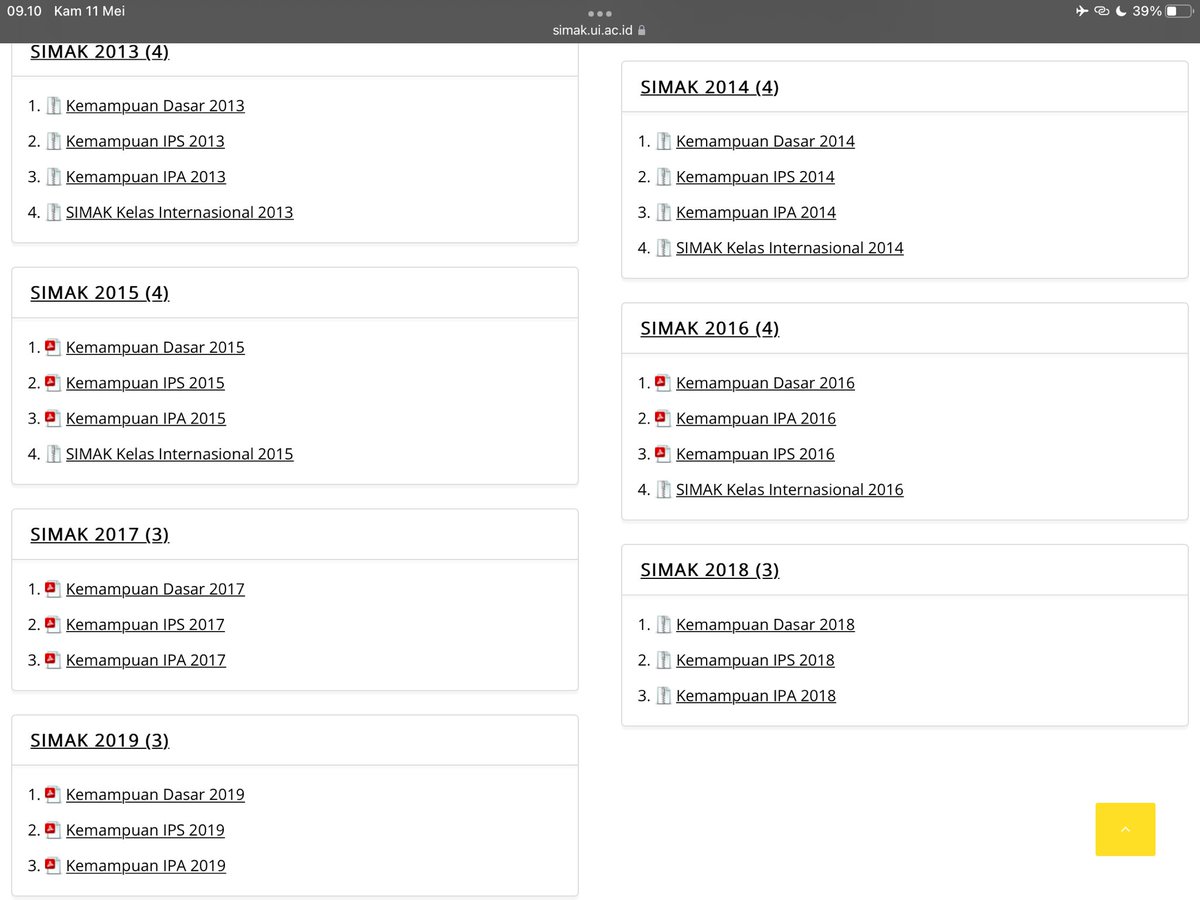1200x900 pixels.
Task: Click the PDF icon beside Kemampuan IPS 2019
Action: [53, 829]
